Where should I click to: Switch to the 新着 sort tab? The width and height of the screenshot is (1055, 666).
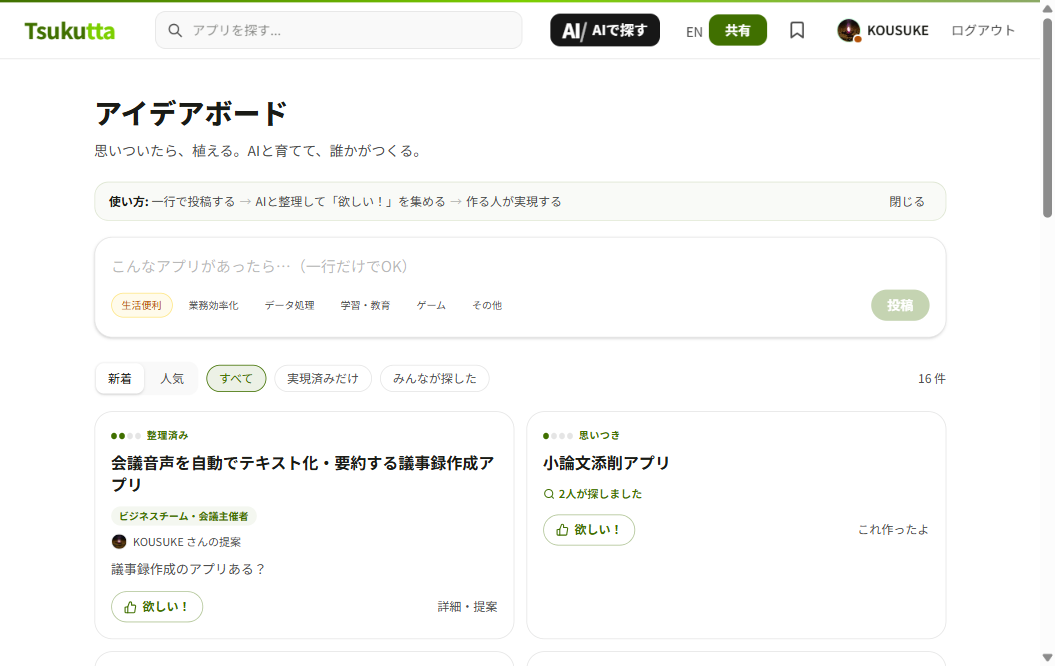(x=120, y=379)
